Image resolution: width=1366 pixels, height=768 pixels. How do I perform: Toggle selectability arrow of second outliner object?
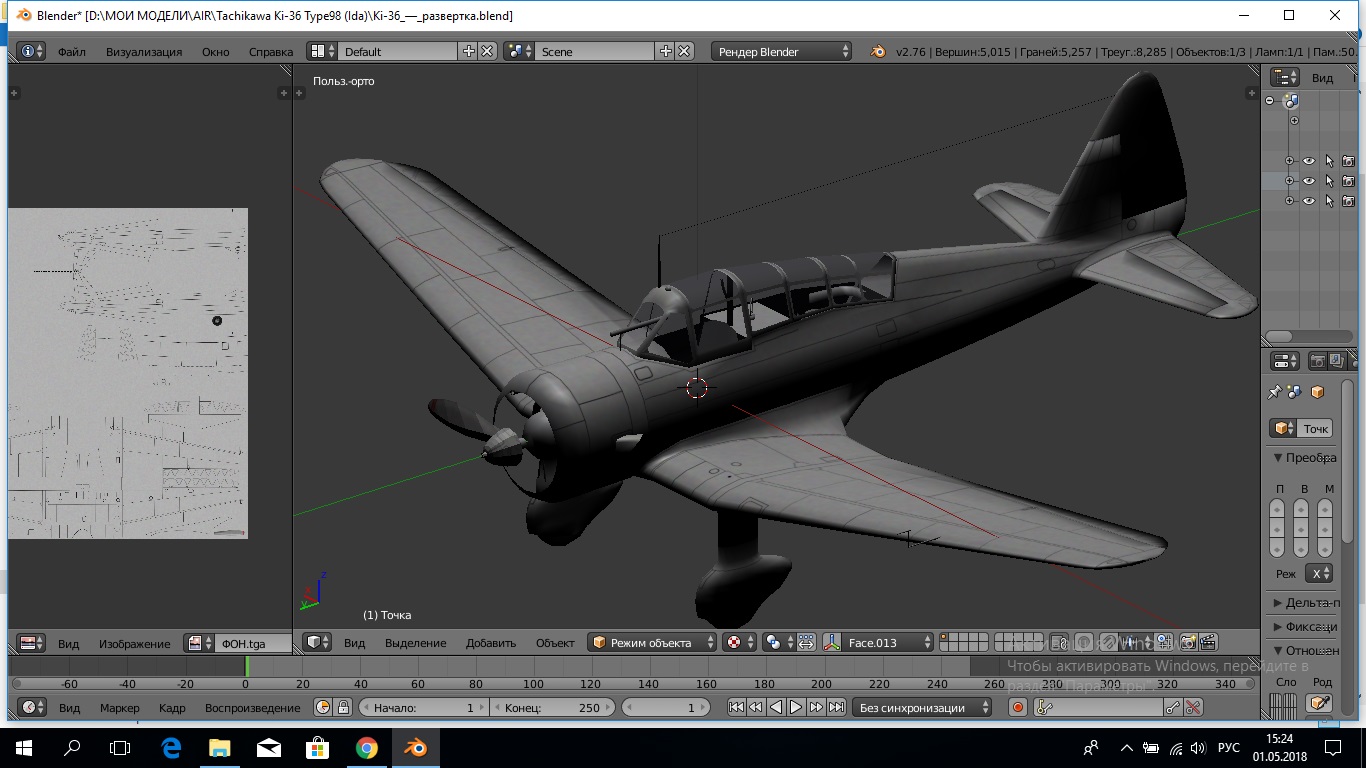(x=1329, y=181)
